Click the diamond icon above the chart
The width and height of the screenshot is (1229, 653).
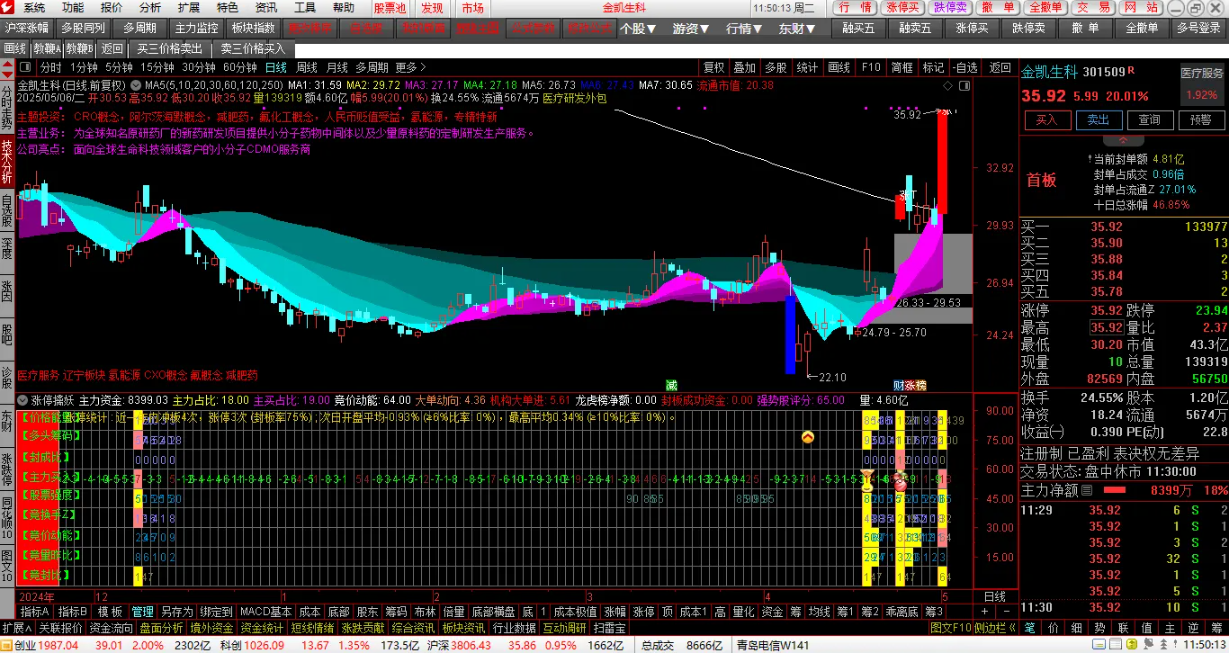[946, 86]
